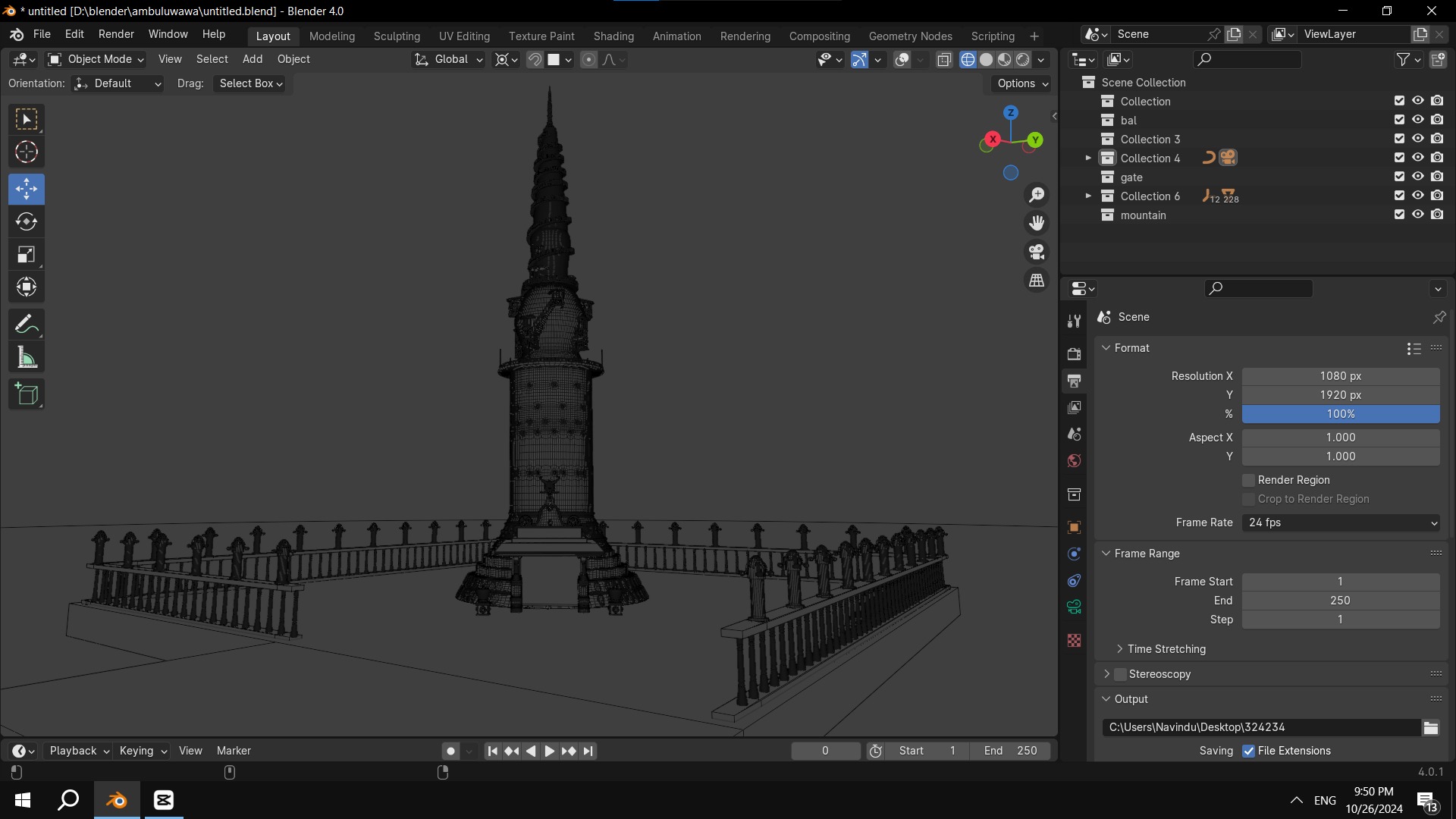
Task: Expand Collection 4 in outliner
Action: [1088, 158]
